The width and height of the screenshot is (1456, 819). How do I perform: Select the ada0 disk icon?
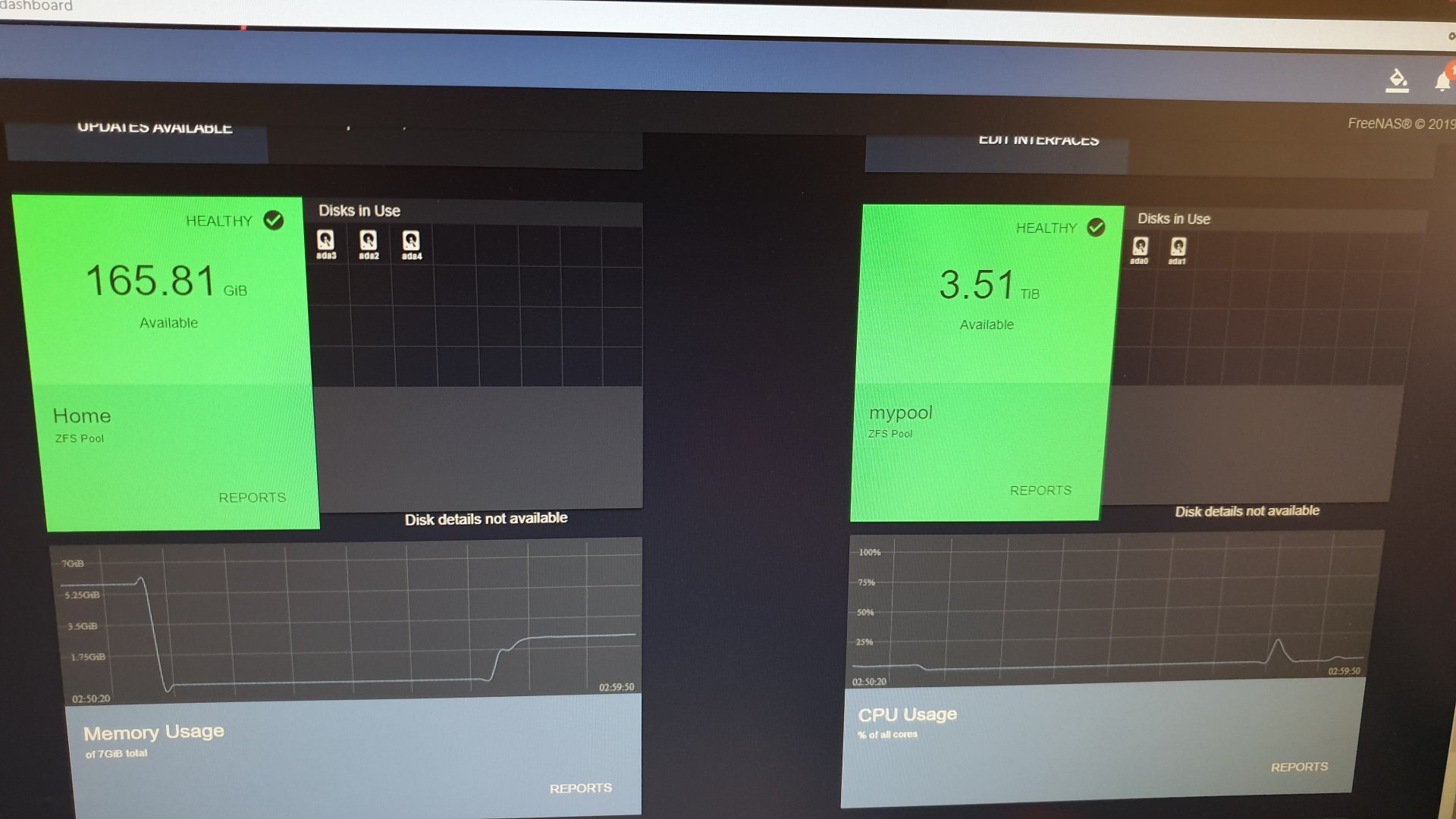pos(1140,250)
